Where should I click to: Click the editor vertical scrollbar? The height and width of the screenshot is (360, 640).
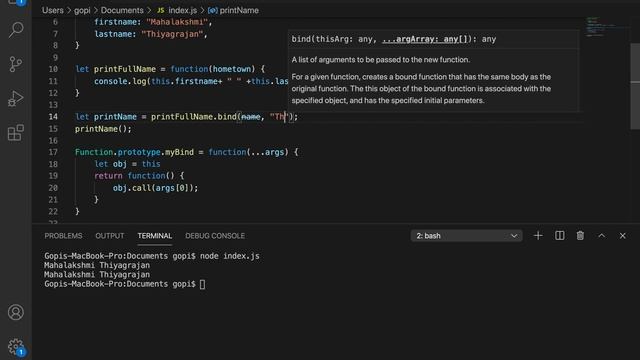point(635,86)
